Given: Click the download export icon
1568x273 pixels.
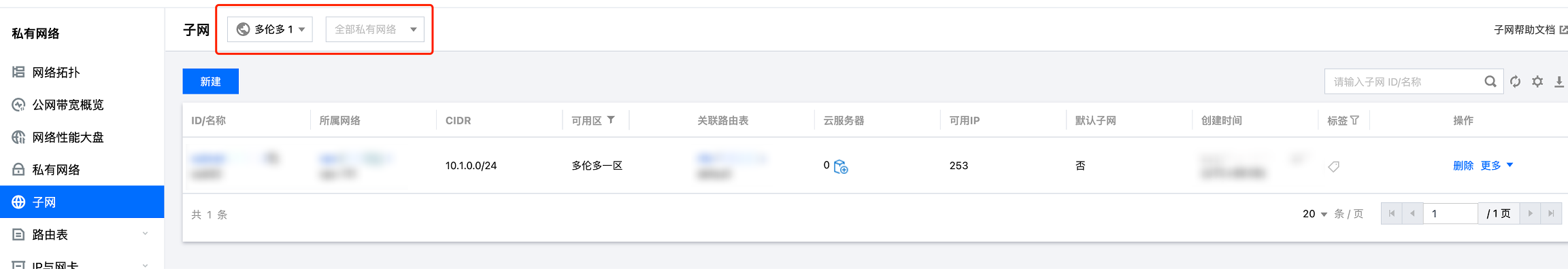Looking at the screenshot, I should (1558, 82).
